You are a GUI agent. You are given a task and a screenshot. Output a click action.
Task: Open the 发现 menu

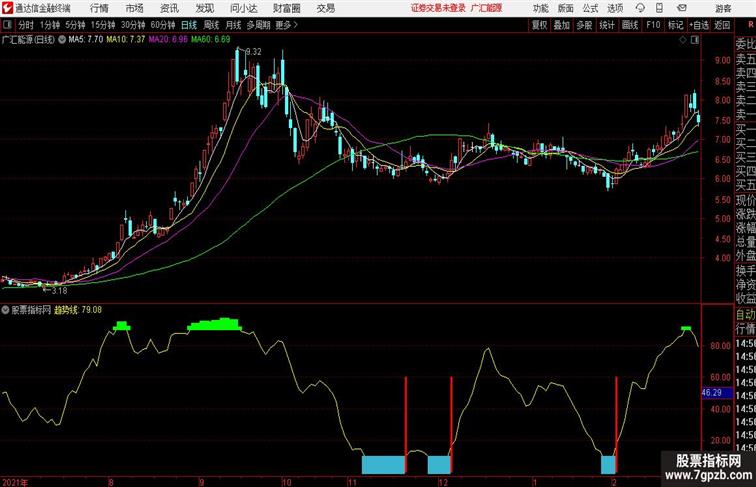coord(204,8)
